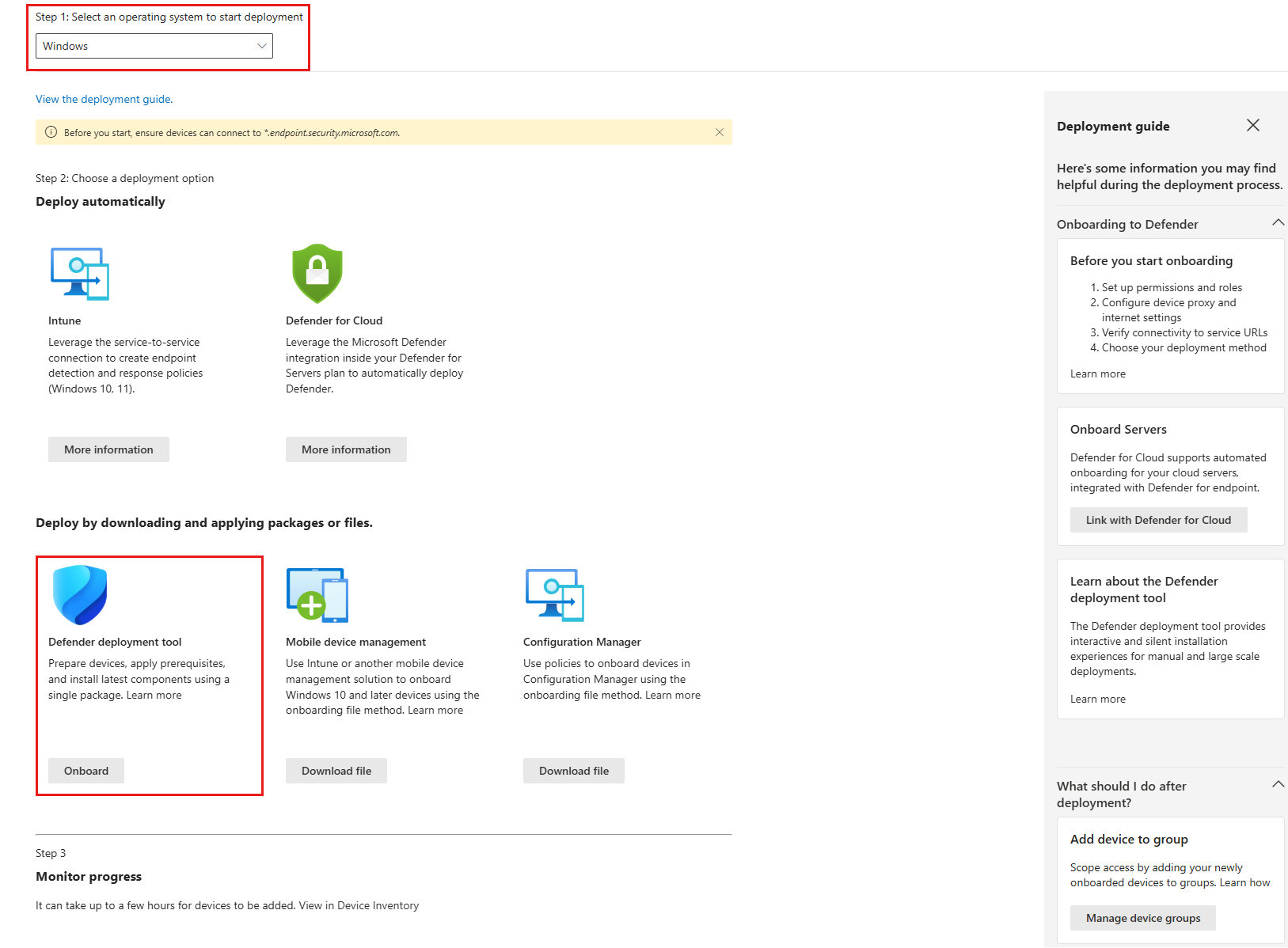The height and width of the screenshot is (948, 1288).
Task: Click the Learn how link for device groups
Action: 1244,882
